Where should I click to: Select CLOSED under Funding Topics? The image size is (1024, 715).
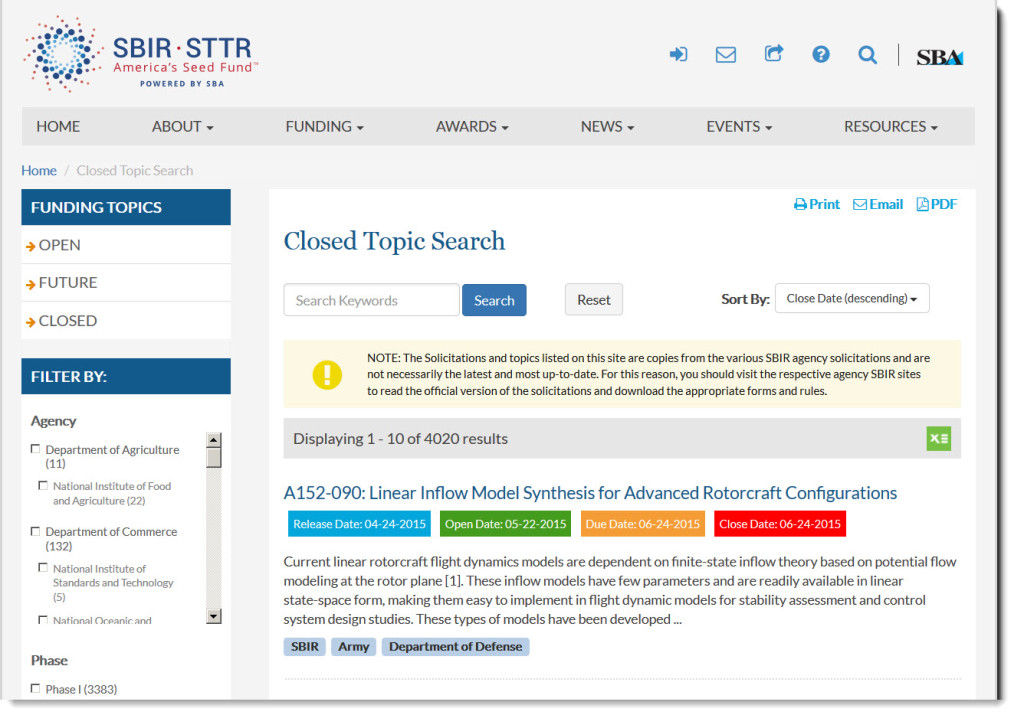point(67,321)
